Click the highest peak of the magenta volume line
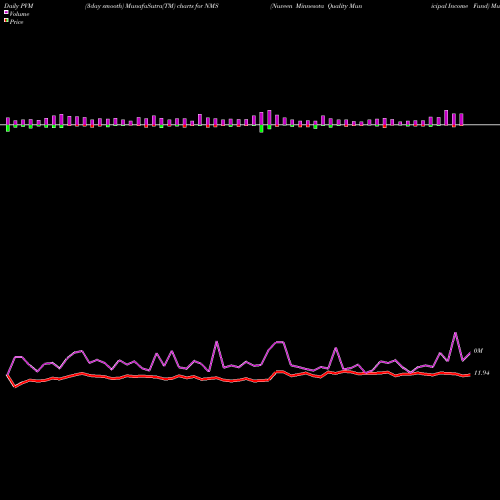The width and height of the screenshot is (500, 500). coord(455,333)
